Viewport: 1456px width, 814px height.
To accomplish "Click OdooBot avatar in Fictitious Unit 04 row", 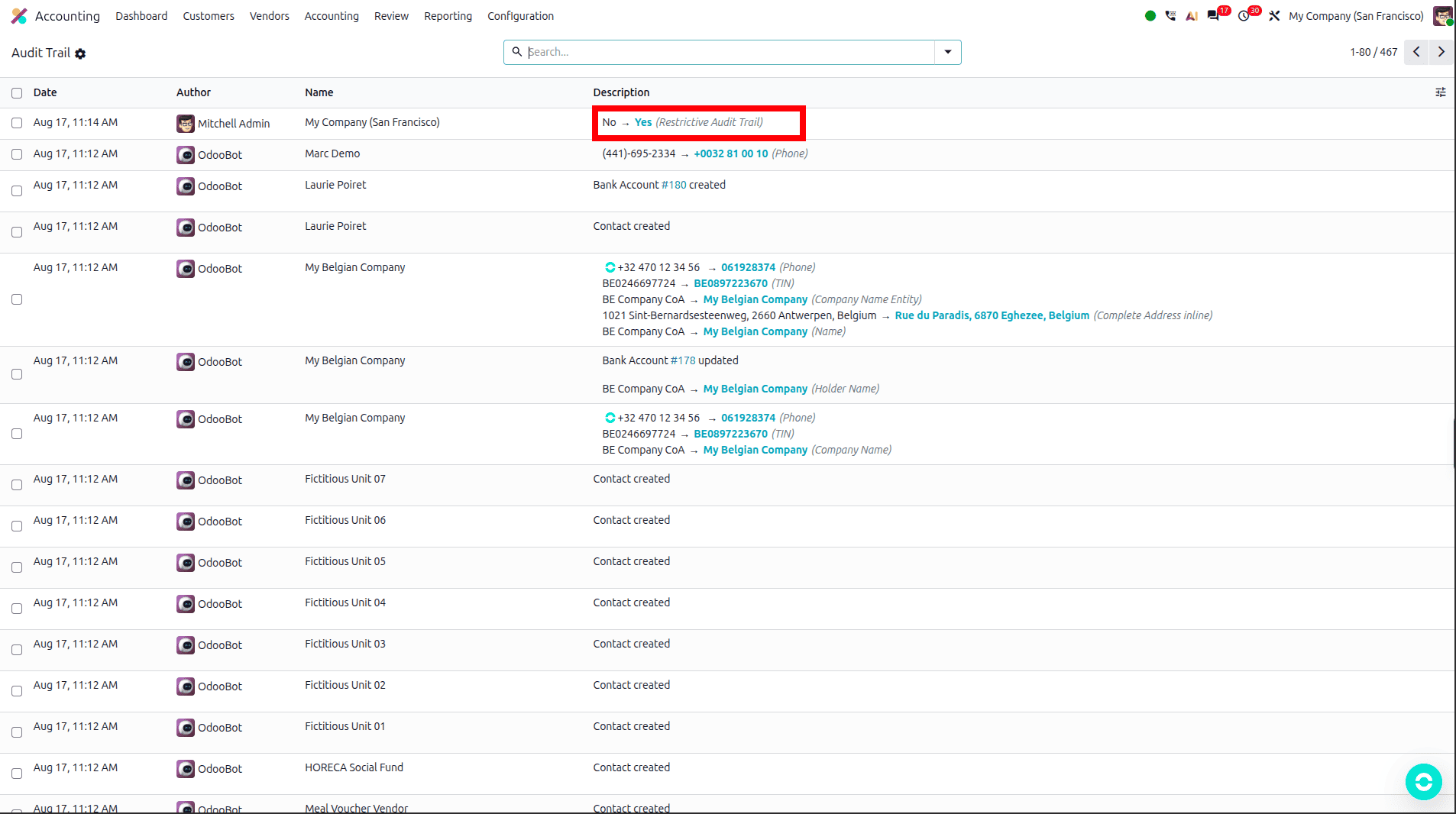I will [186, 604].
